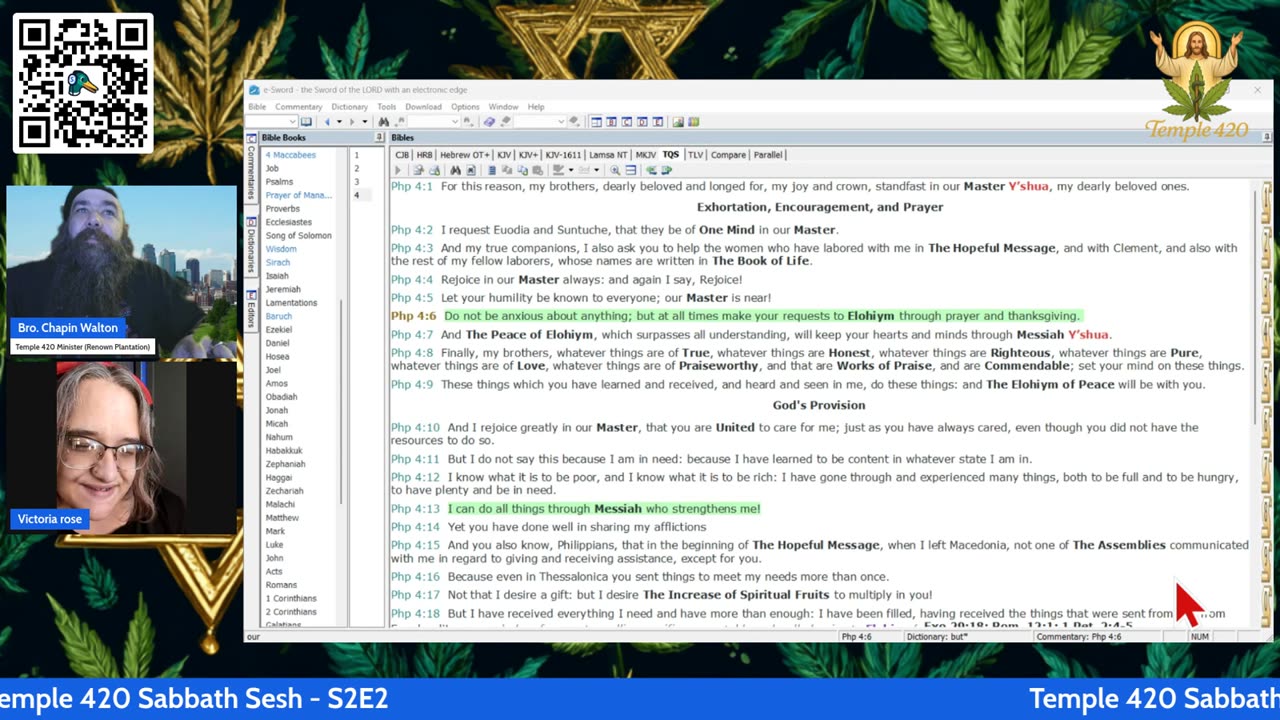Image resolution: width=1280 pixels, height=720 pixels.
Task: Click the open-book lookup icon in main toolbar
Action: (307, 122)
